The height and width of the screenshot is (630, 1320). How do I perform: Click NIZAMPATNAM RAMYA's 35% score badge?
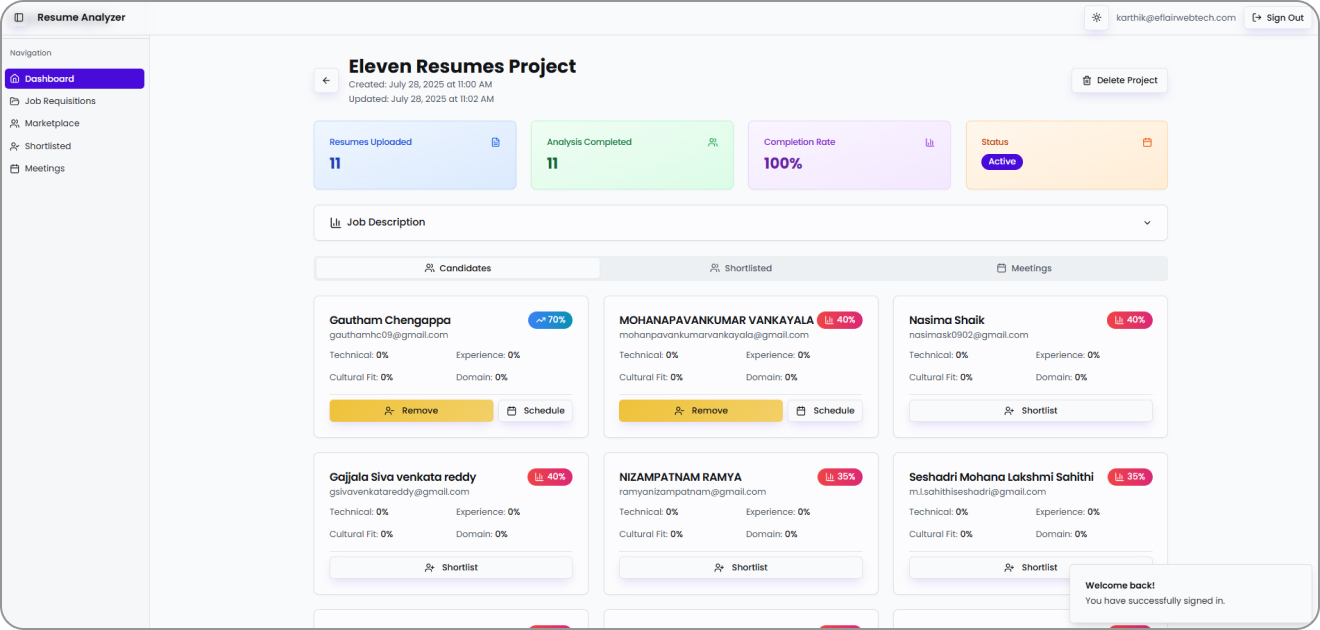[840, 477]
